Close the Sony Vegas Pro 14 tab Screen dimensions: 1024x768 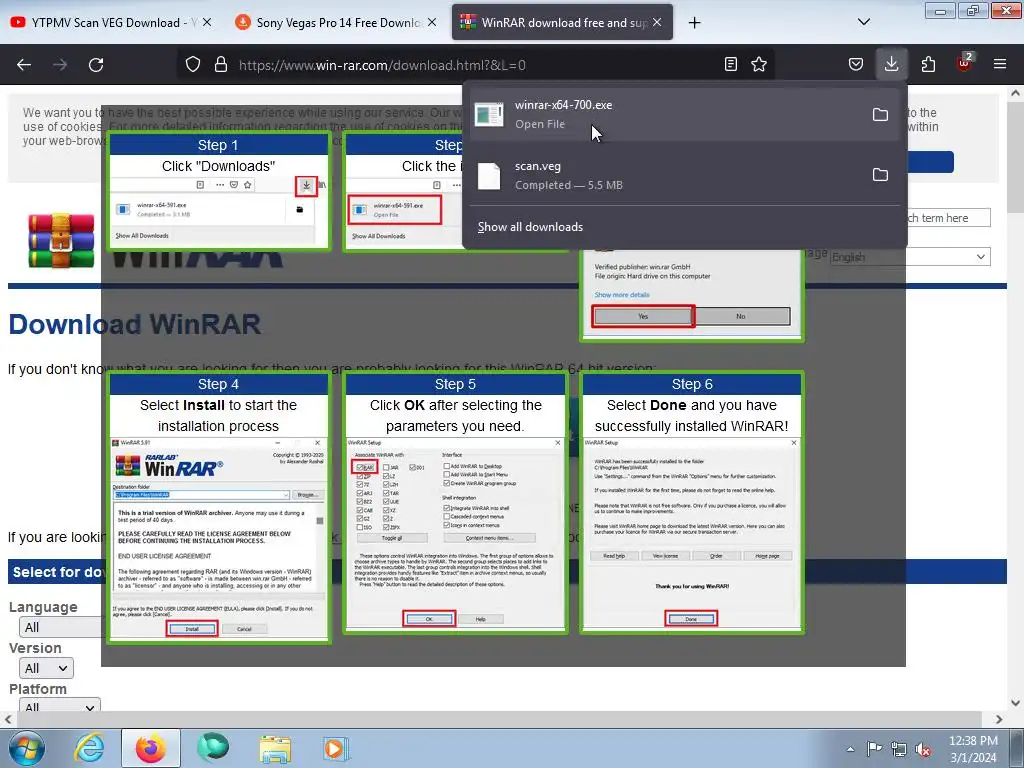click(432, 22)
